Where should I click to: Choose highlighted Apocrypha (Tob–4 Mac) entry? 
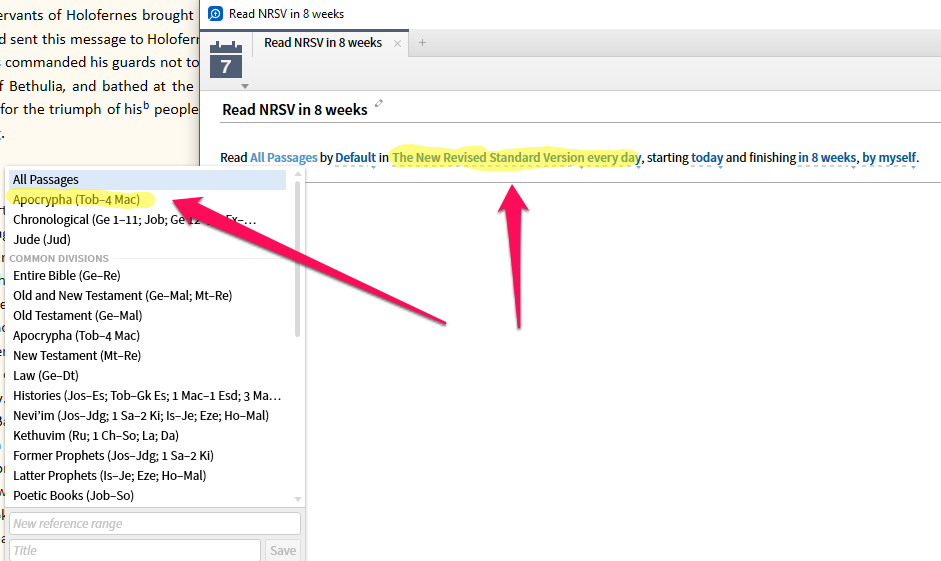point(147,199)
